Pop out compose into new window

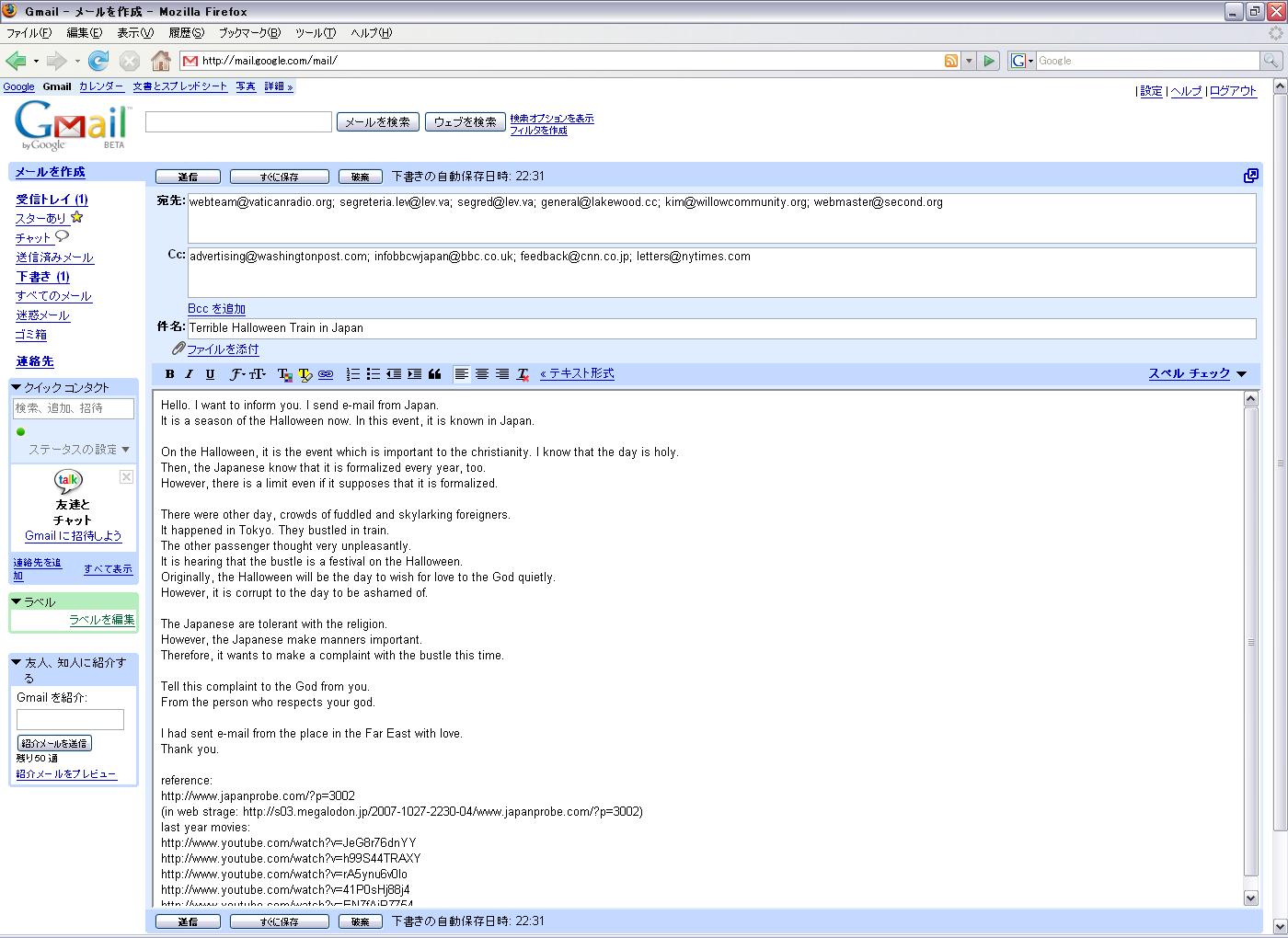(x=1250, y=176)
